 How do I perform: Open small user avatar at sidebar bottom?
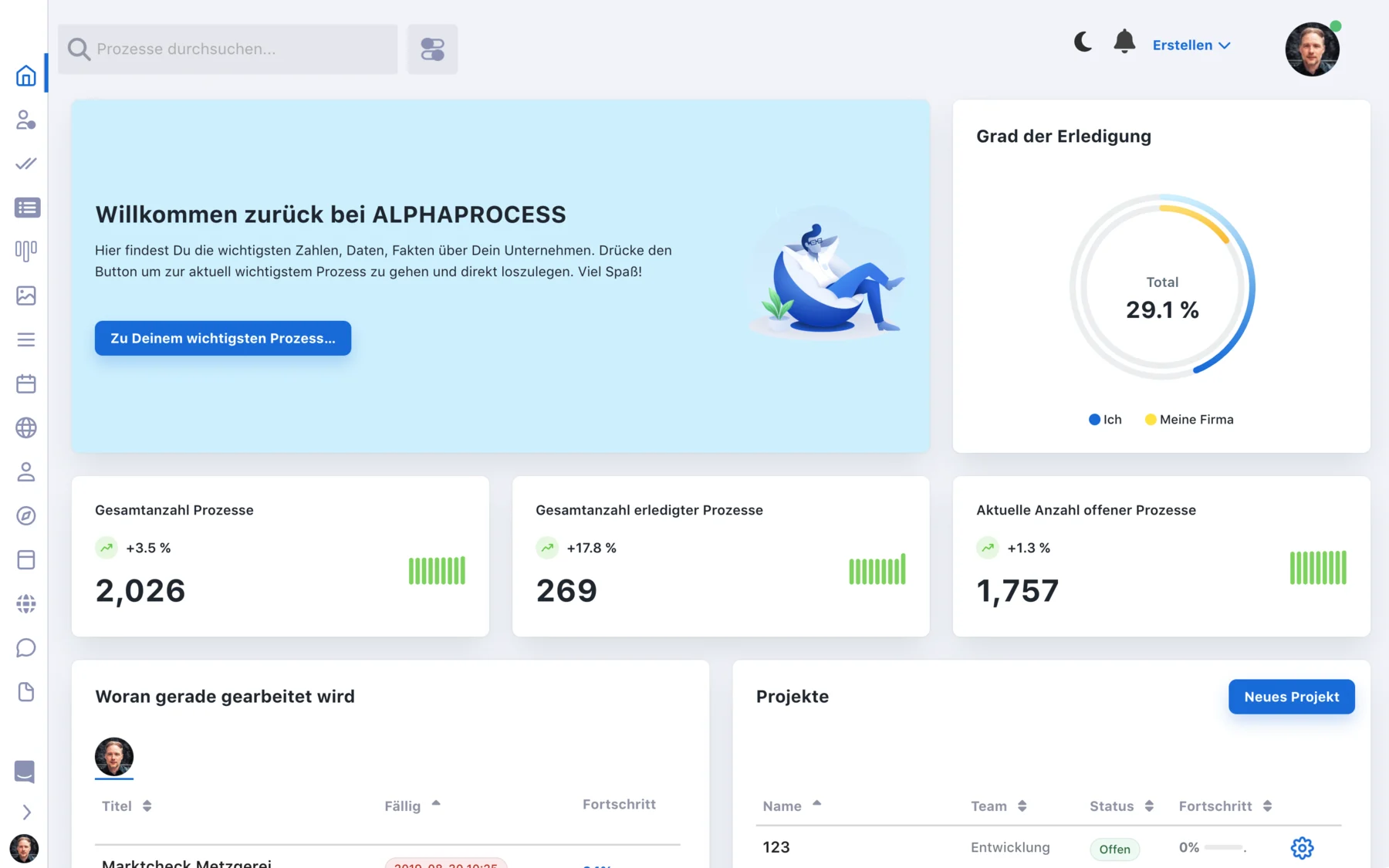click(x=24, y=849)
